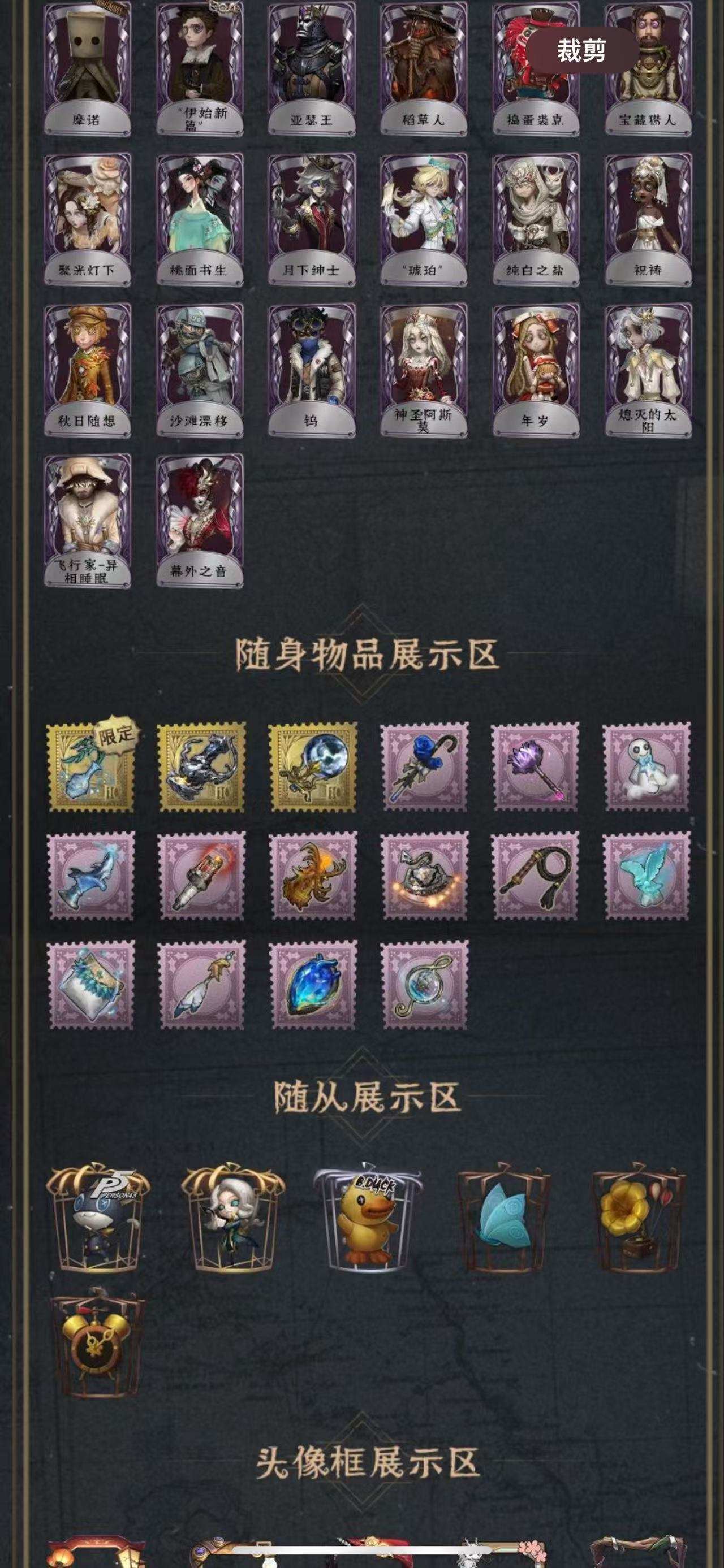Screen dimensions: 724x1568
Task: Choose the Persona 5 Morgana pet cage
Action: click(97, 1217)
